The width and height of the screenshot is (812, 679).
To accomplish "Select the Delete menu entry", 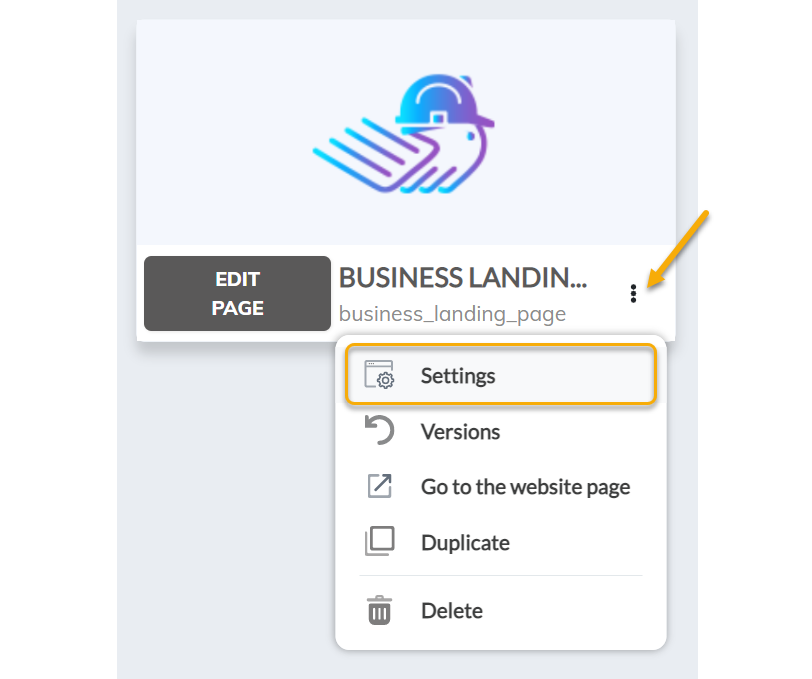I will pyautogui.click(x=501, y=611).
